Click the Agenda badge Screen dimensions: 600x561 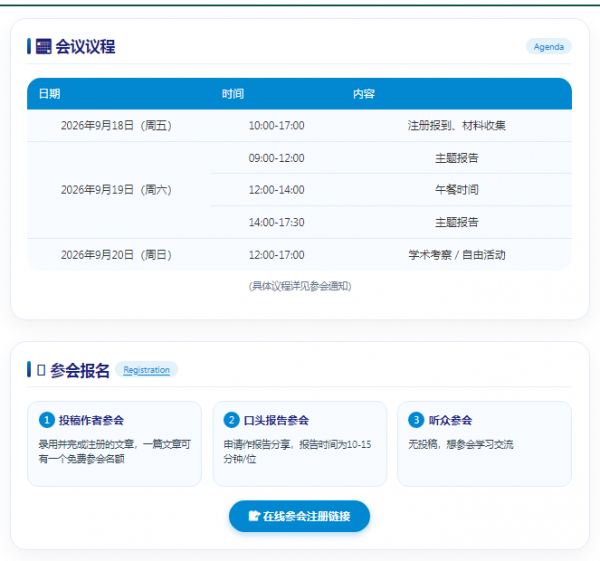[x=548, y=47]
